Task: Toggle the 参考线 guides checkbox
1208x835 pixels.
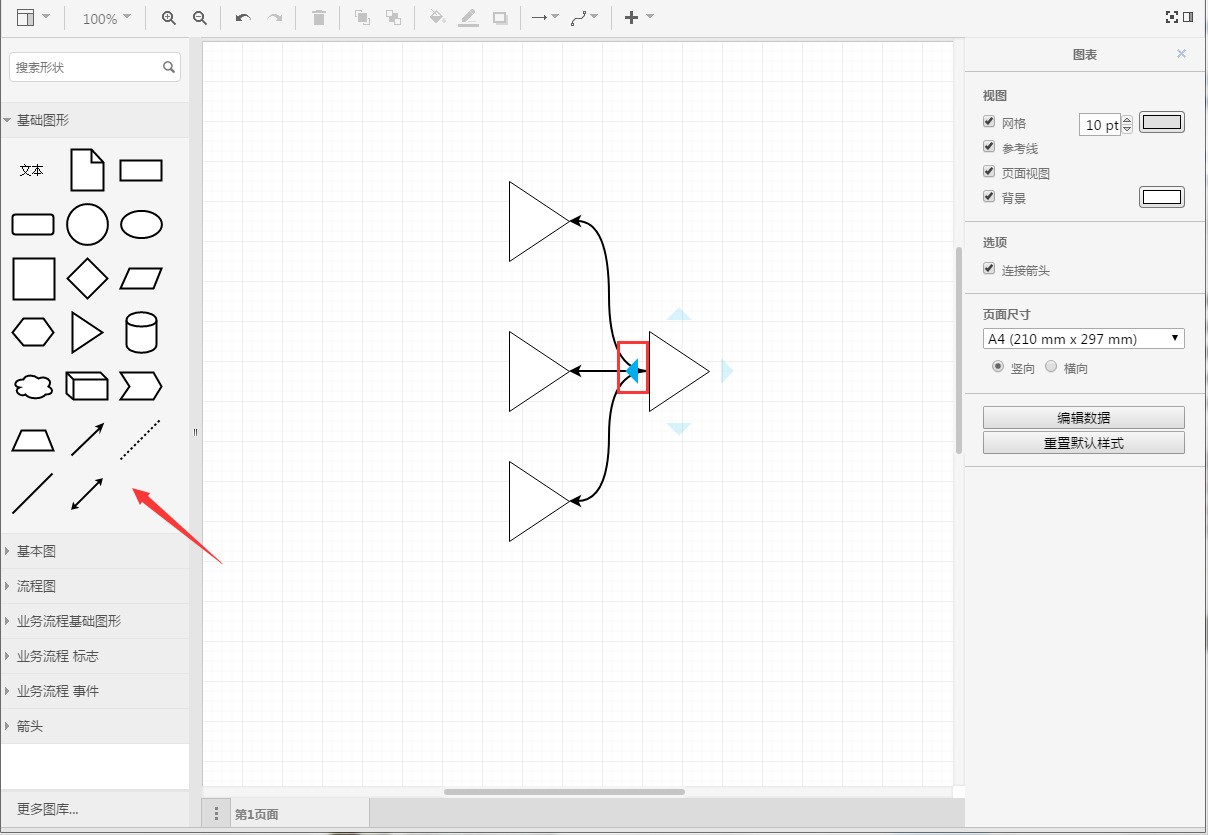Action: click(x=989, y=147)
